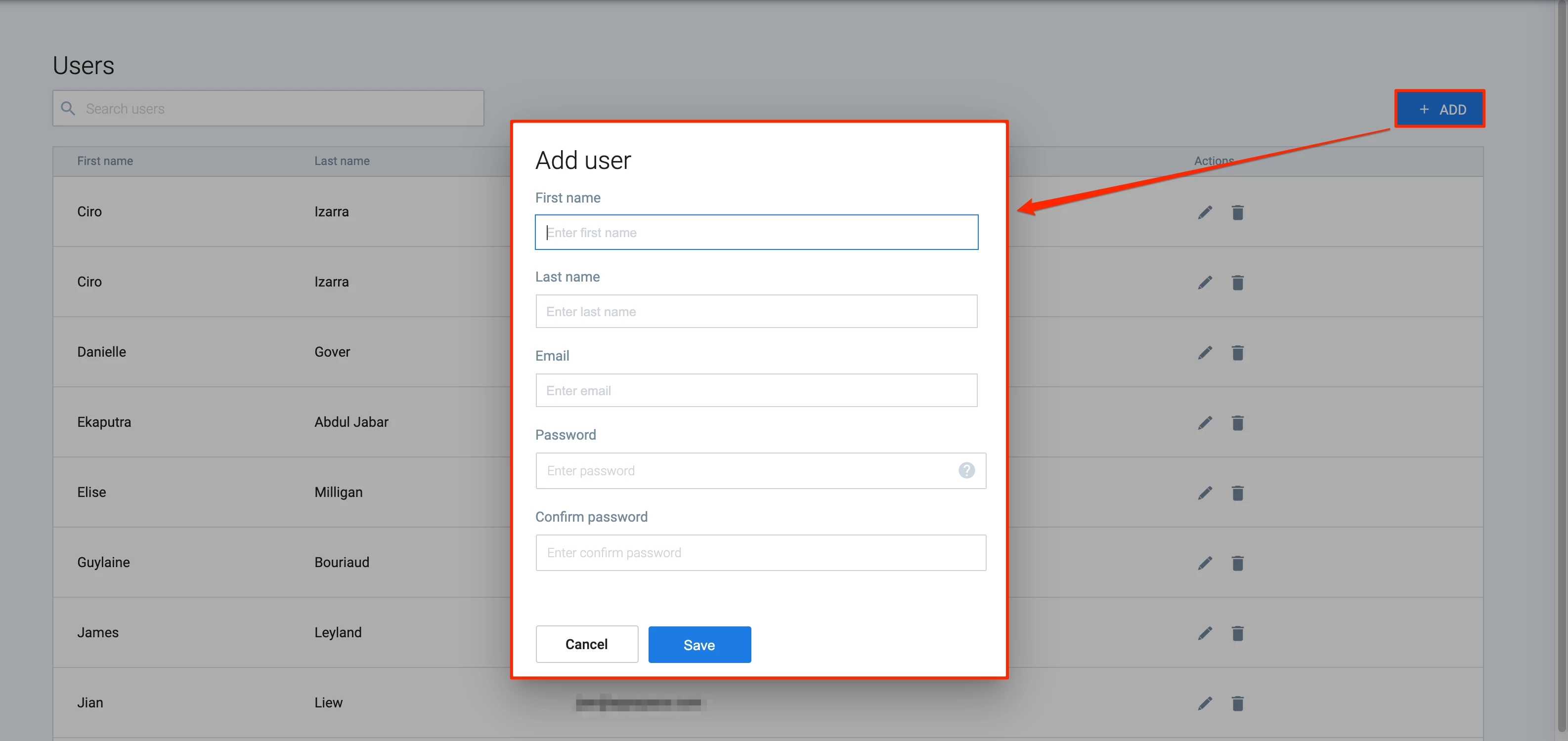
Task: Delete user Ekaputra Abdul Jabar via trash icon
Action: [x=1237, y=423]
